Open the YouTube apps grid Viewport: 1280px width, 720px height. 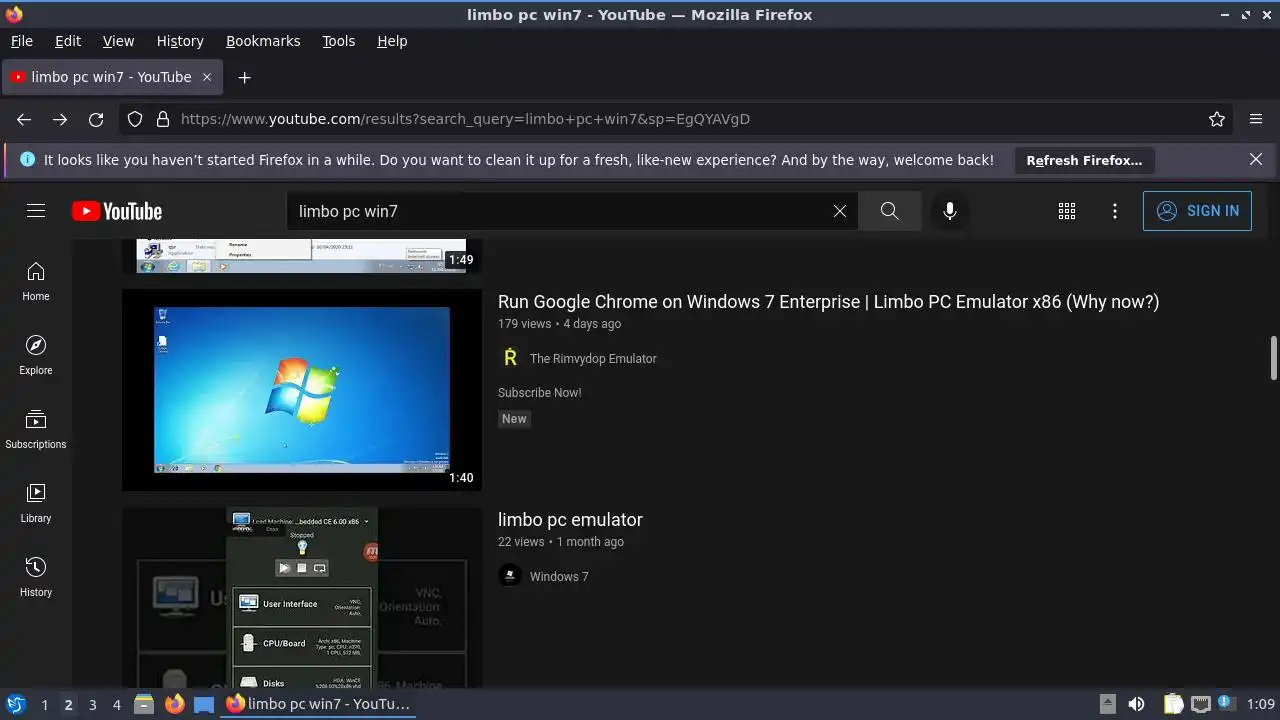[1067, 211]
